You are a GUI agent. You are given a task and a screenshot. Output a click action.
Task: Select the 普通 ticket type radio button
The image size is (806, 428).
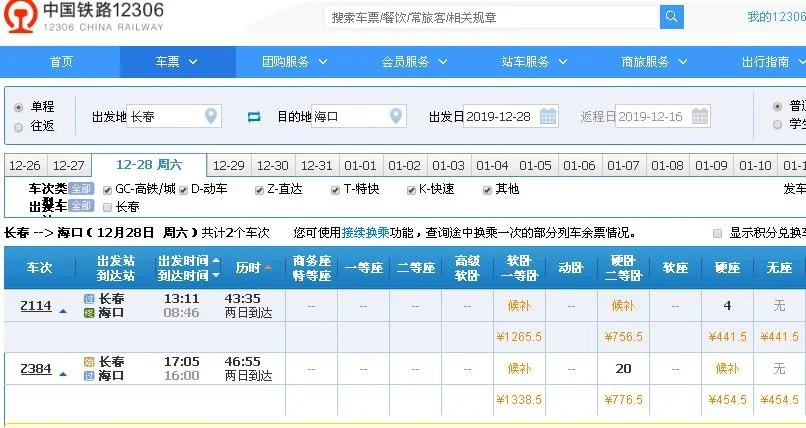click(777, 106)
